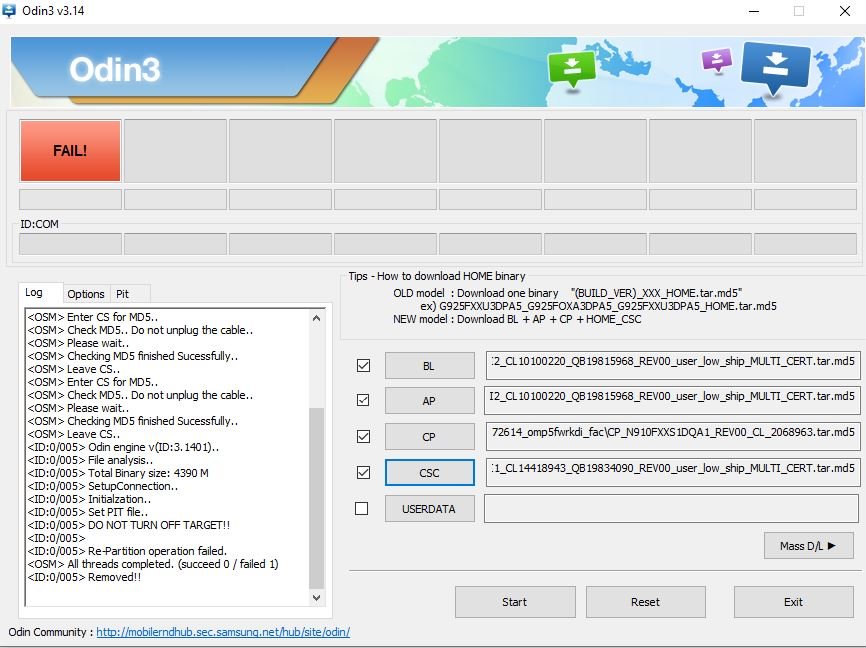Click the CP button to choose file

point(429,436)
